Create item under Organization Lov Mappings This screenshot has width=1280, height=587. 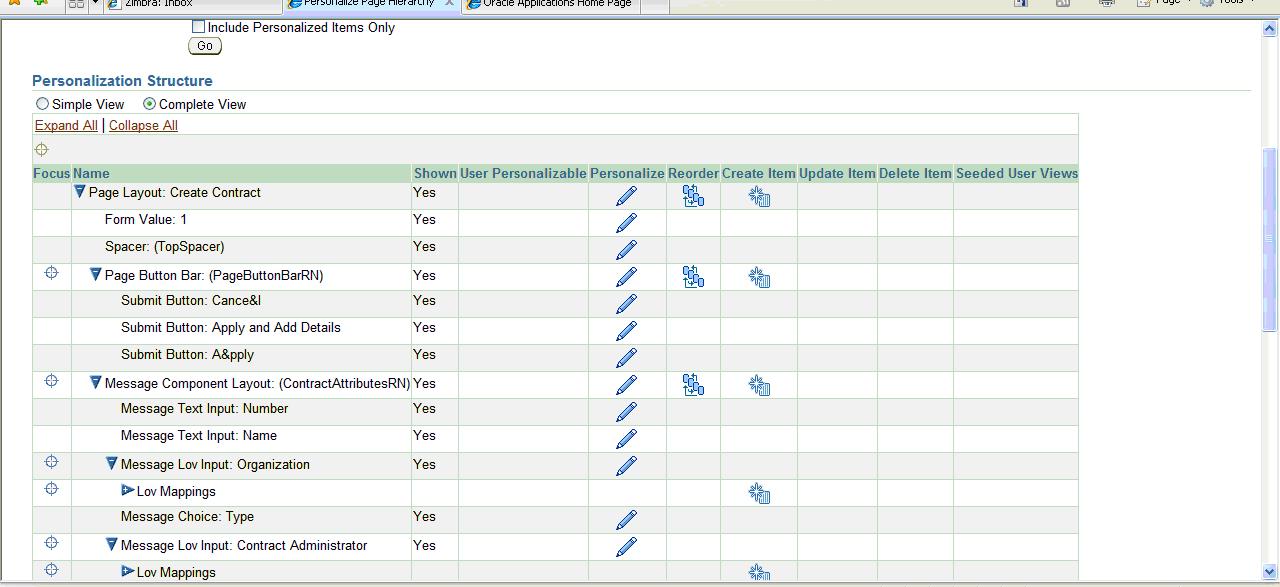tap(759, 493)
